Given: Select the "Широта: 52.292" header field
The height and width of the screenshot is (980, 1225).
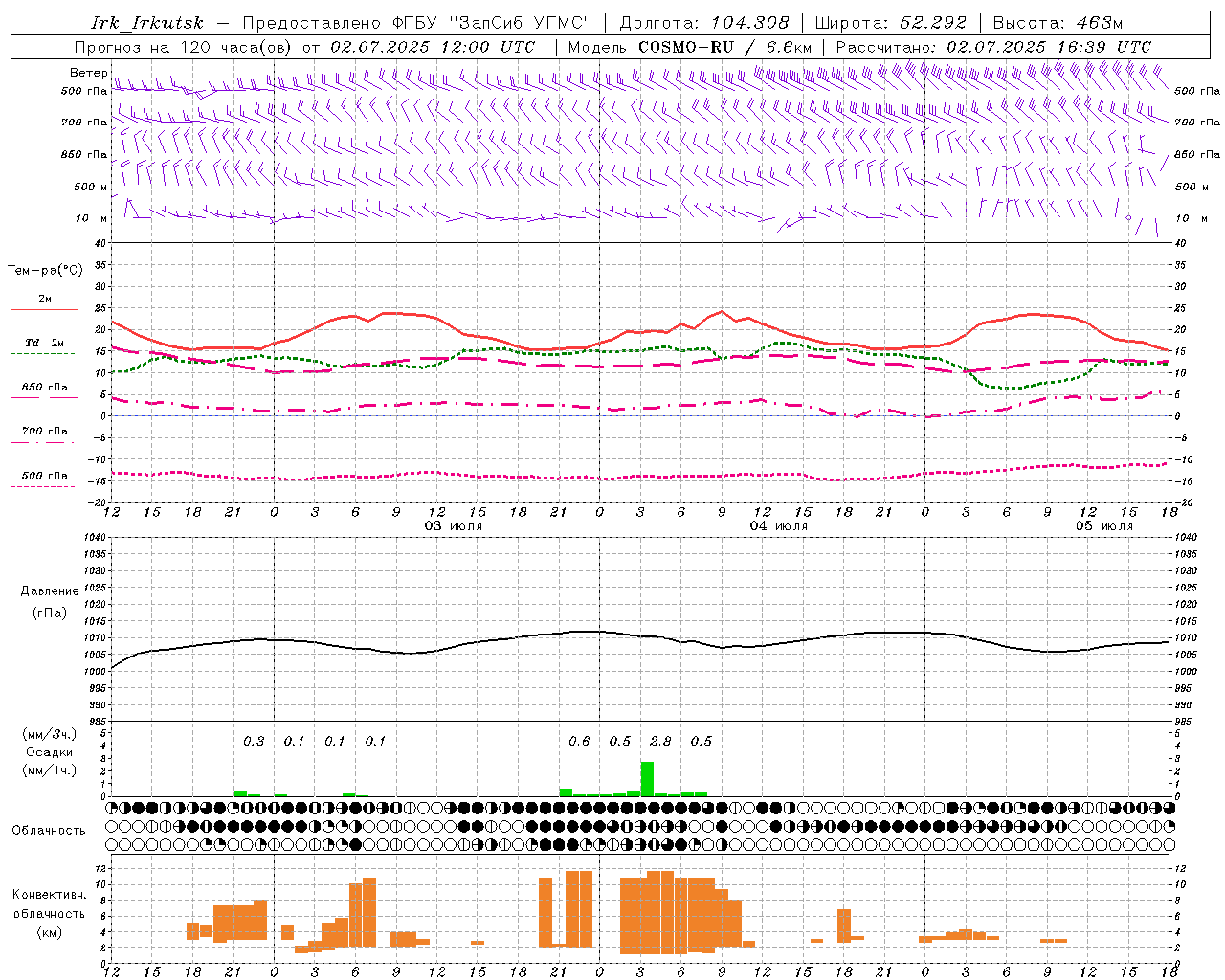Looking at the screenshot, I should (891, 23).
